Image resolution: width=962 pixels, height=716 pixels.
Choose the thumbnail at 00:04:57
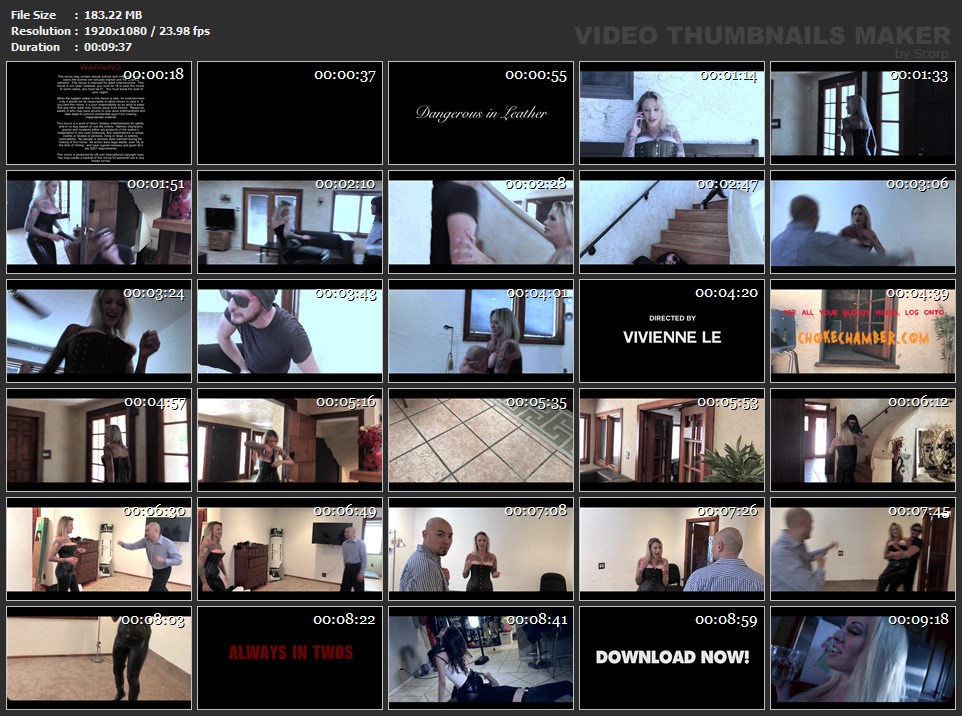pyautogui.click(x=99, y=440)
